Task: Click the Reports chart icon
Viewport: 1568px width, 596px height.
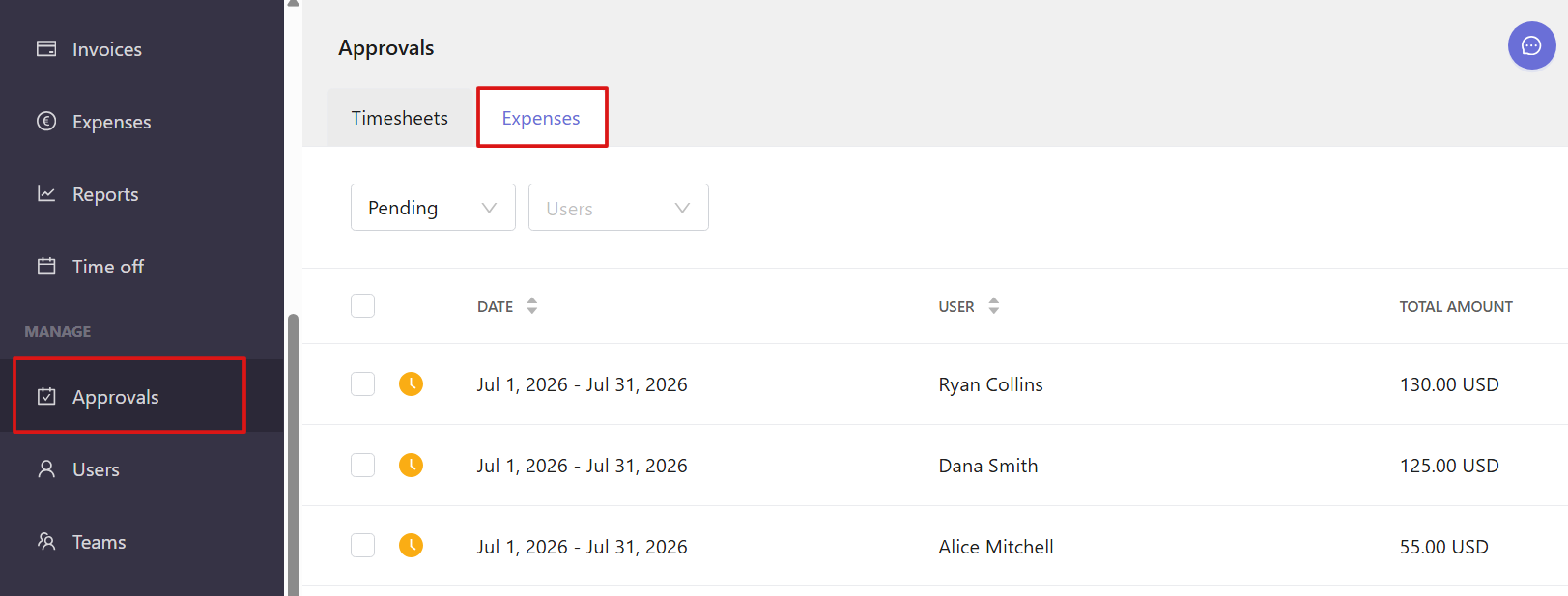Action: (46, 193)
